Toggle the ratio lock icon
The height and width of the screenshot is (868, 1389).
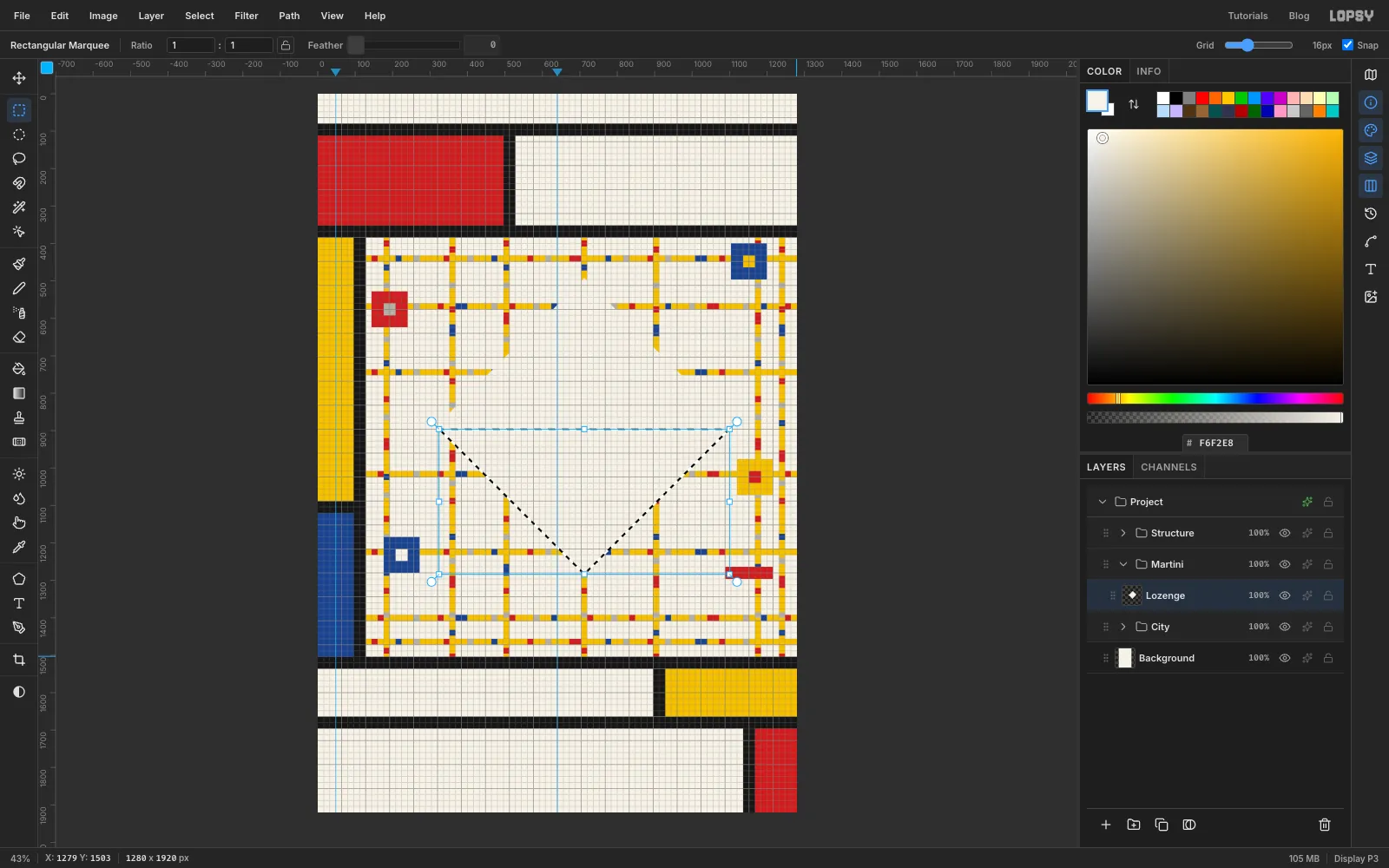[286, 45]
